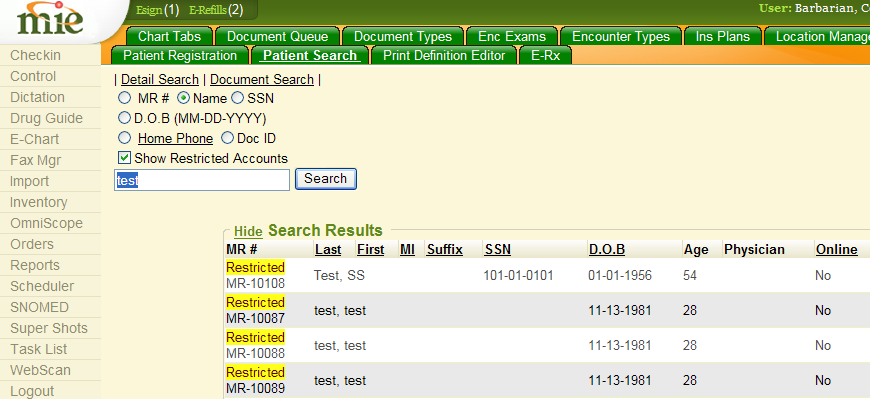This screenshot has height=399, width=870.
Task: Open the Document Search link
Action: point(262,79)
